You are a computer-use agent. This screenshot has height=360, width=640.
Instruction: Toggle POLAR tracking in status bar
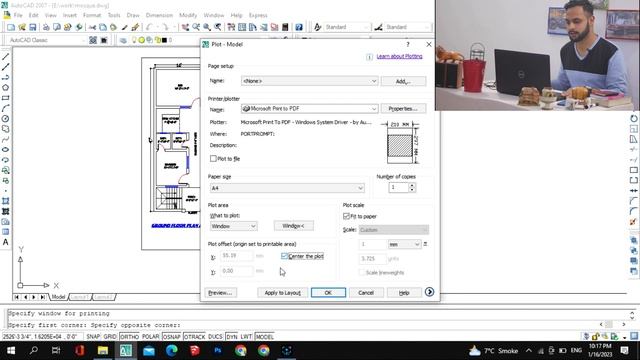151,337
